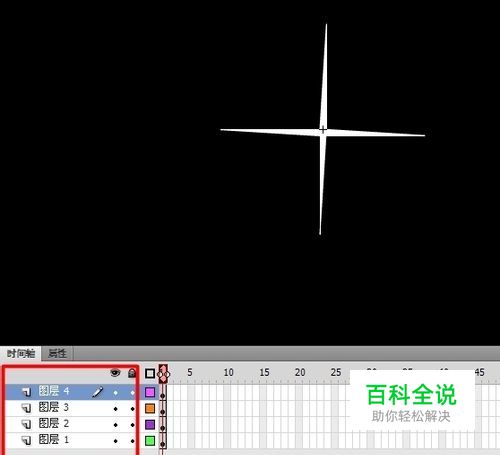
Task: Switch to the 时间轴 tab
Action: pyautogui.click(x=21, y=353)
